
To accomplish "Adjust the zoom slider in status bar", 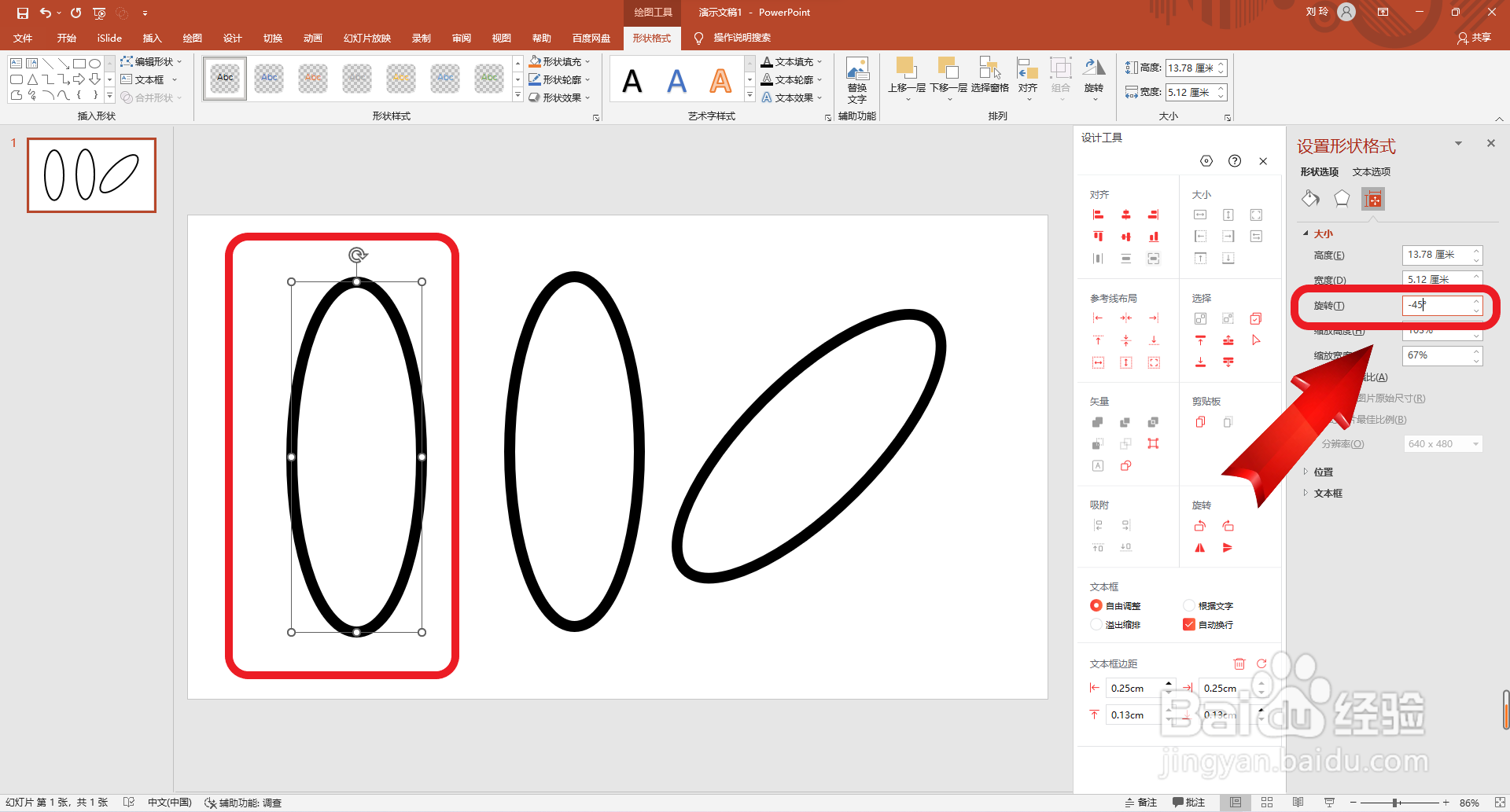I will [x=1395, y=803].
